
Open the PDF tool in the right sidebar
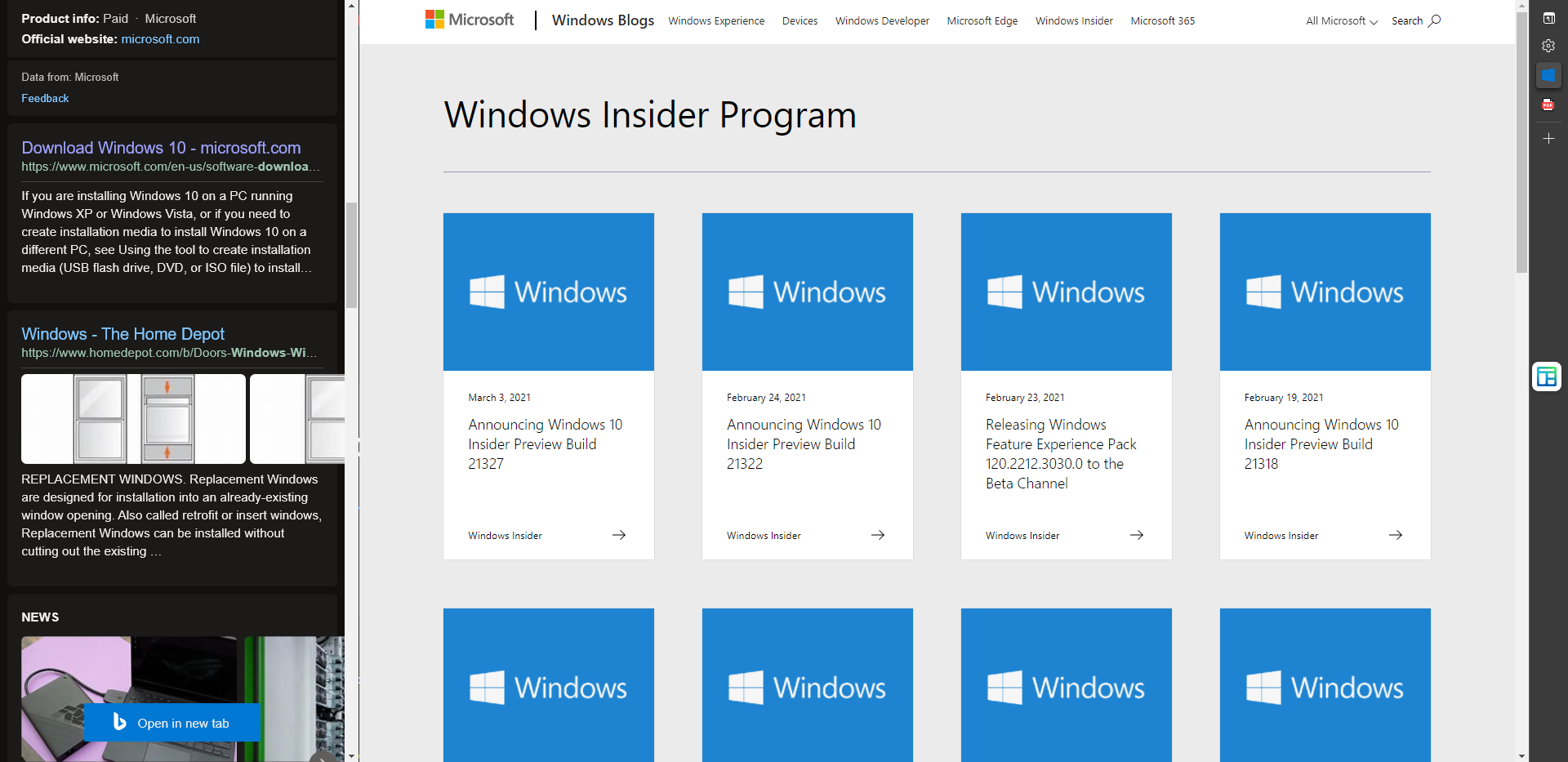click(x=1549, y=105)
